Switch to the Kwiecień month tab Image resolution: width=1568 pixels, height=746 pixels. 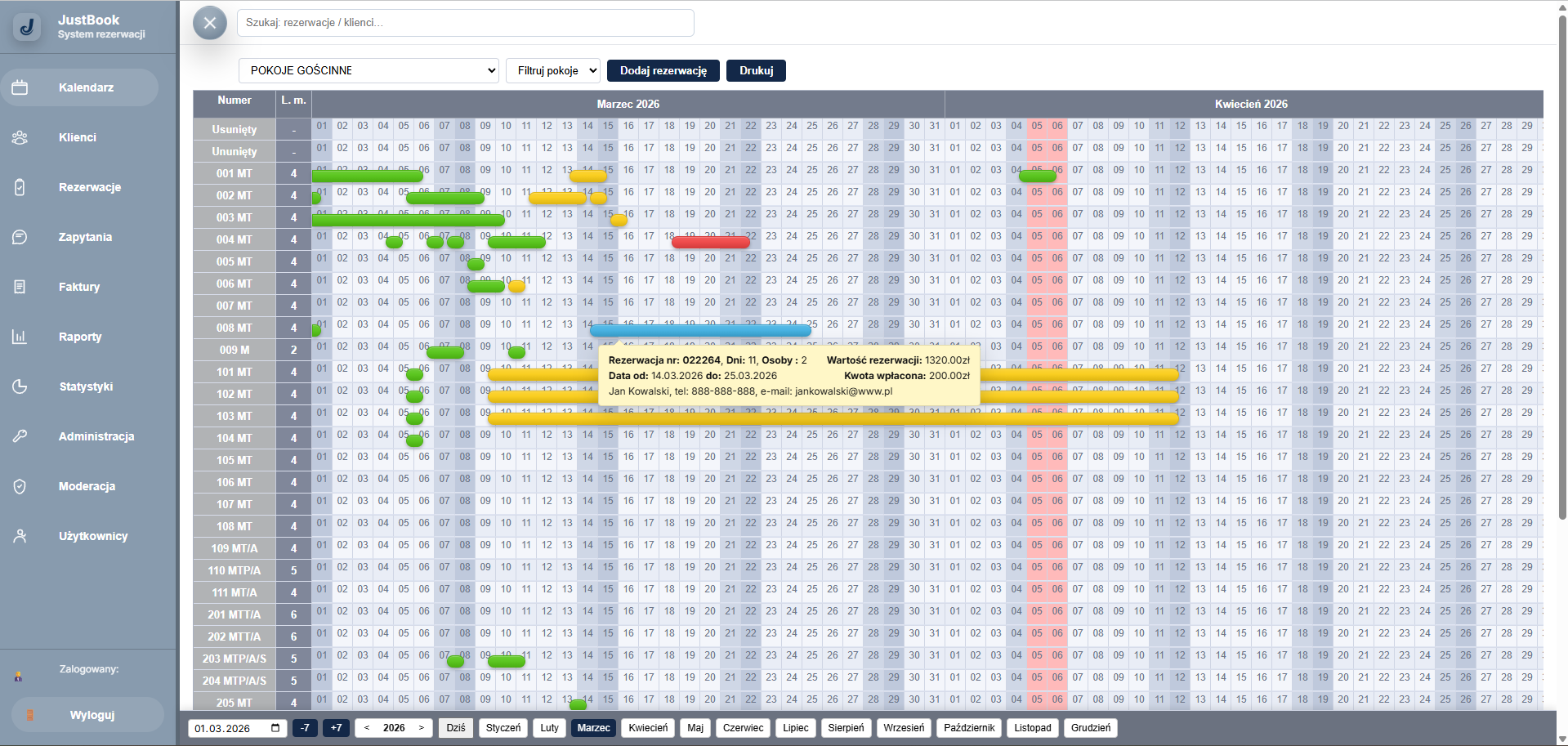coord(648,728)
